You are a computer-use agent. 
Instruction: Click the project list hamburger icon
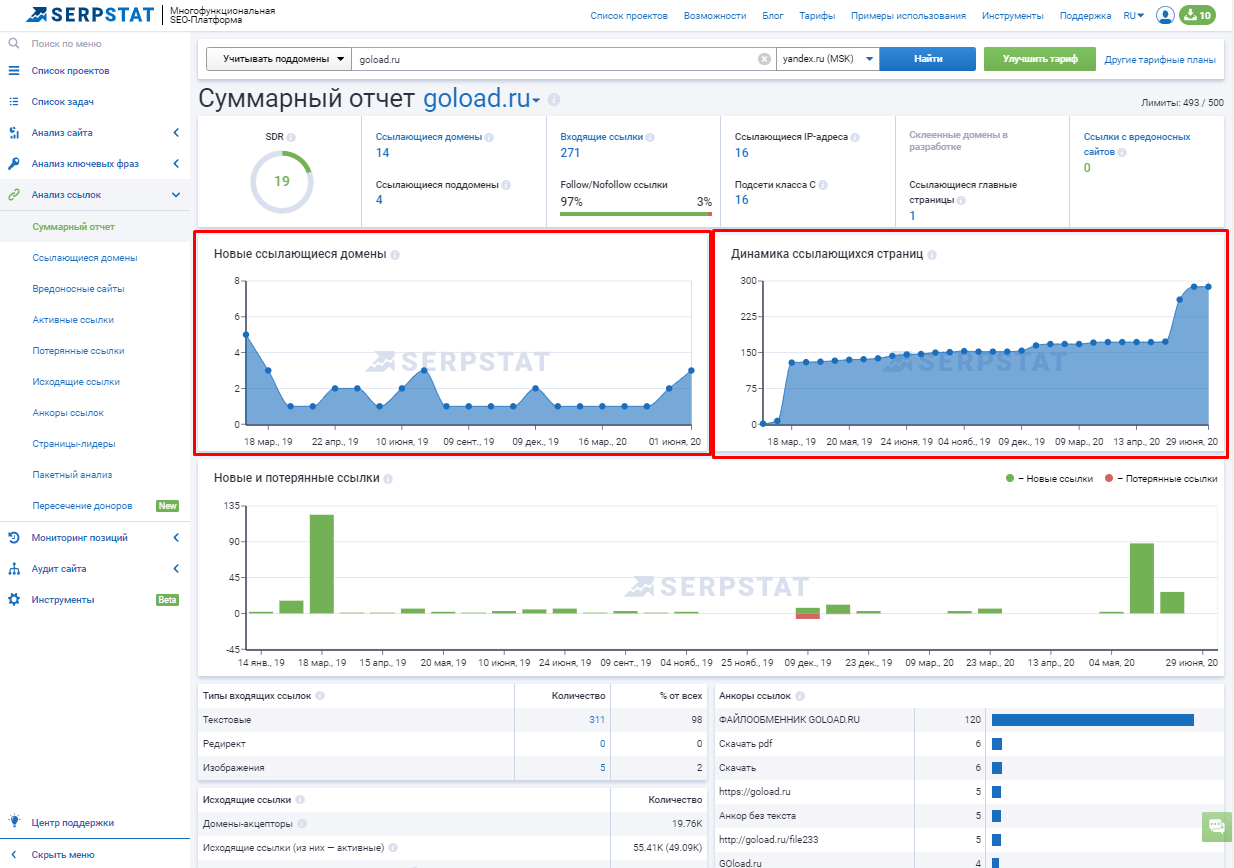(x=14, y=71)
